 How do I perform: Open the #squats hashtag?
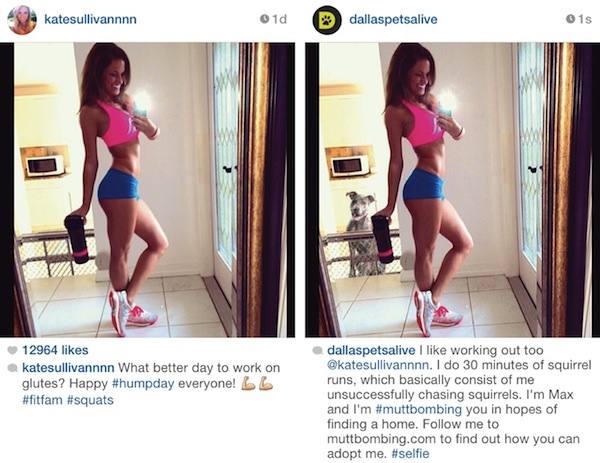[x=90, y=400]
